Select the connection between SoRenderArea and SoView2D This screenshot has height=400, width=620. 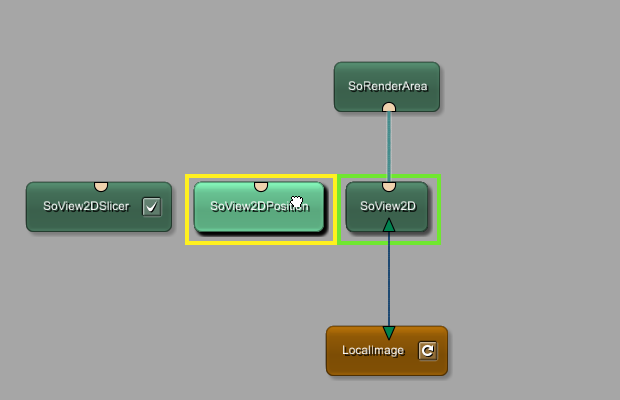[389, 145]
